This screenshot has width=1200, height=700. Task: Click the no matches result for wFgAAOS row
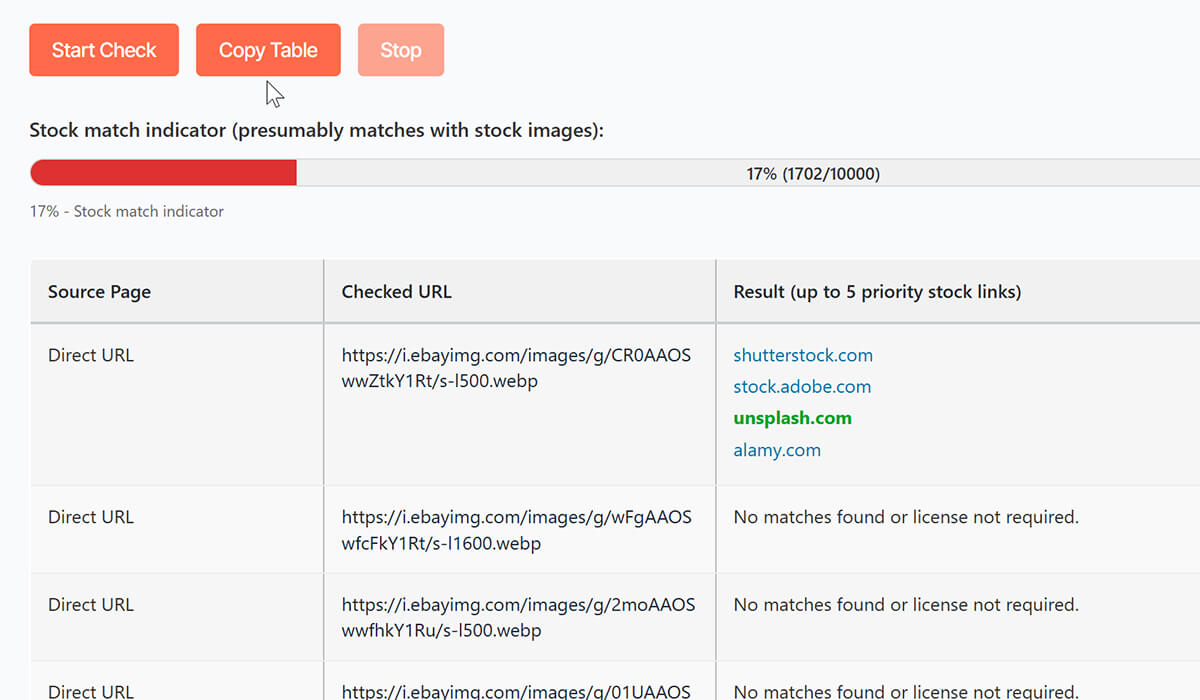coord(906,517)
